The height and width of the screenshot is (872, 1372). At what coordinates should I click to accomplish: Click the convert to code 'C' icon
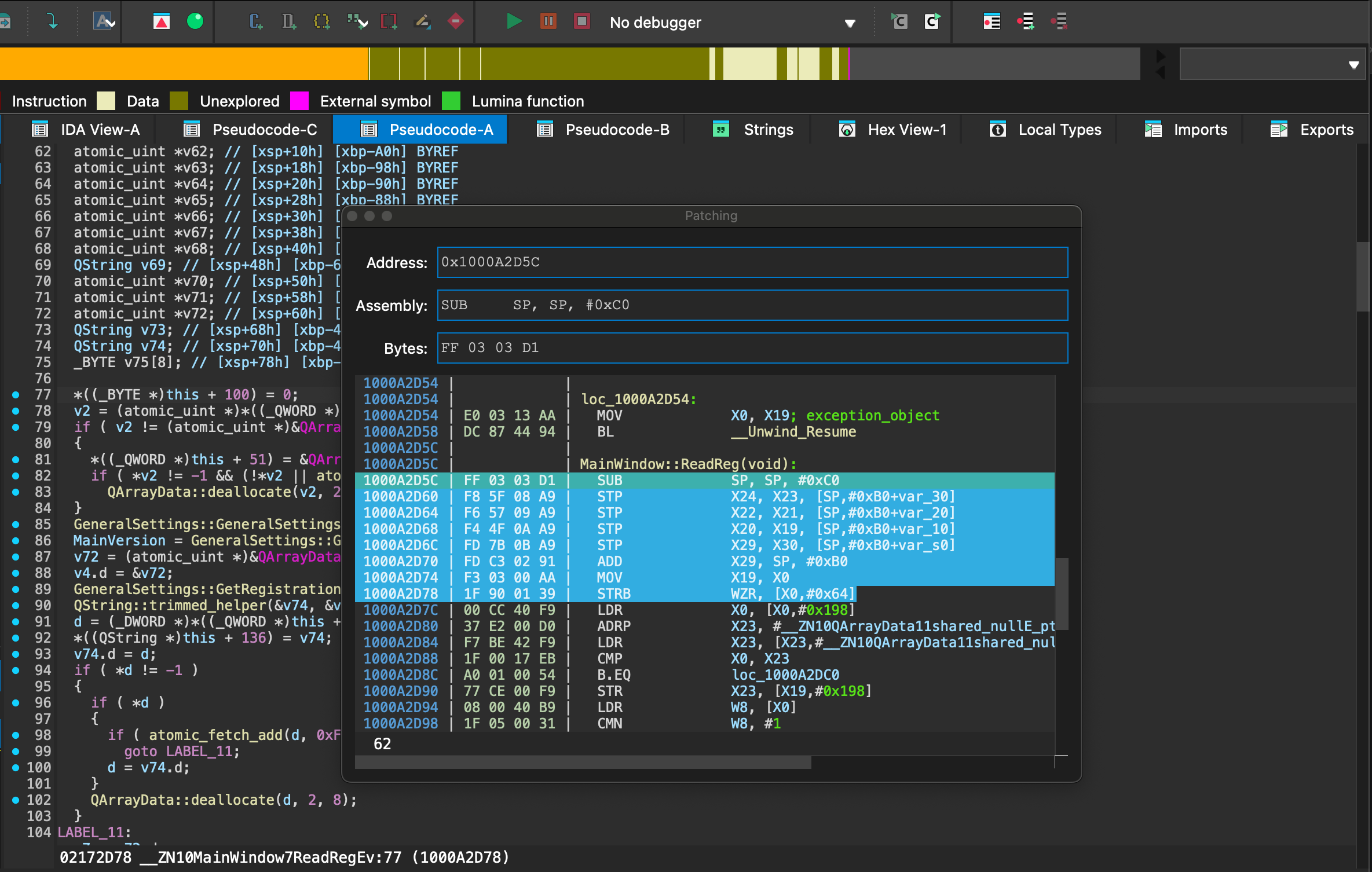point(256,22)
